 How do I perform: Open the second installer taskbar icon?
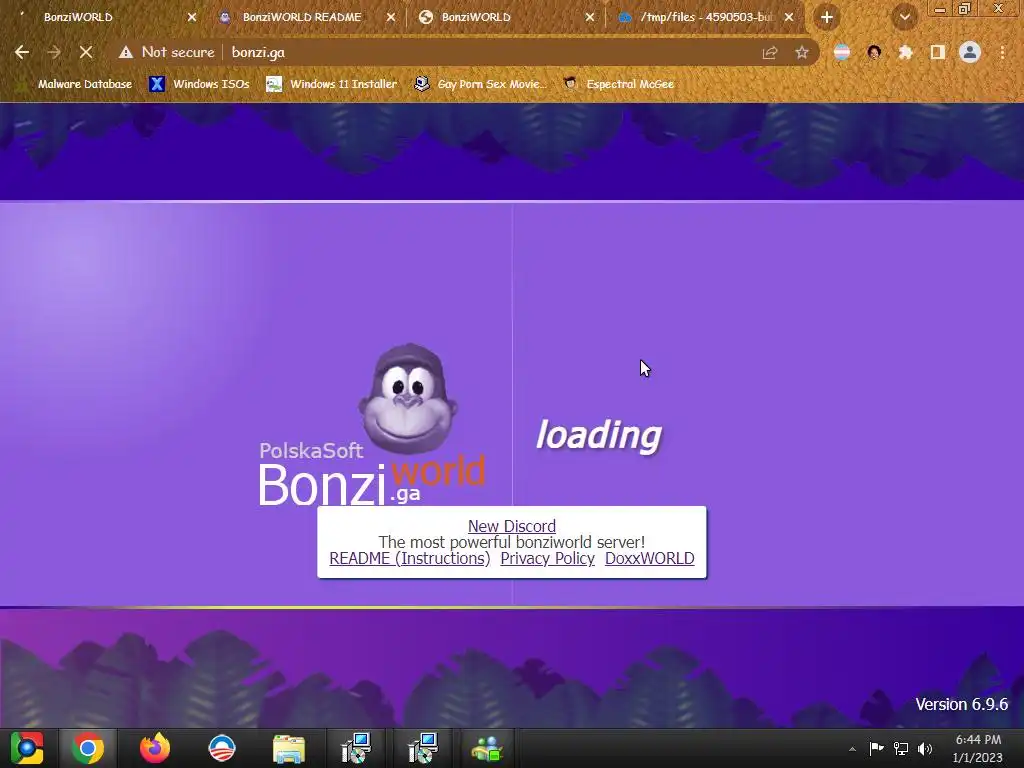423,748
